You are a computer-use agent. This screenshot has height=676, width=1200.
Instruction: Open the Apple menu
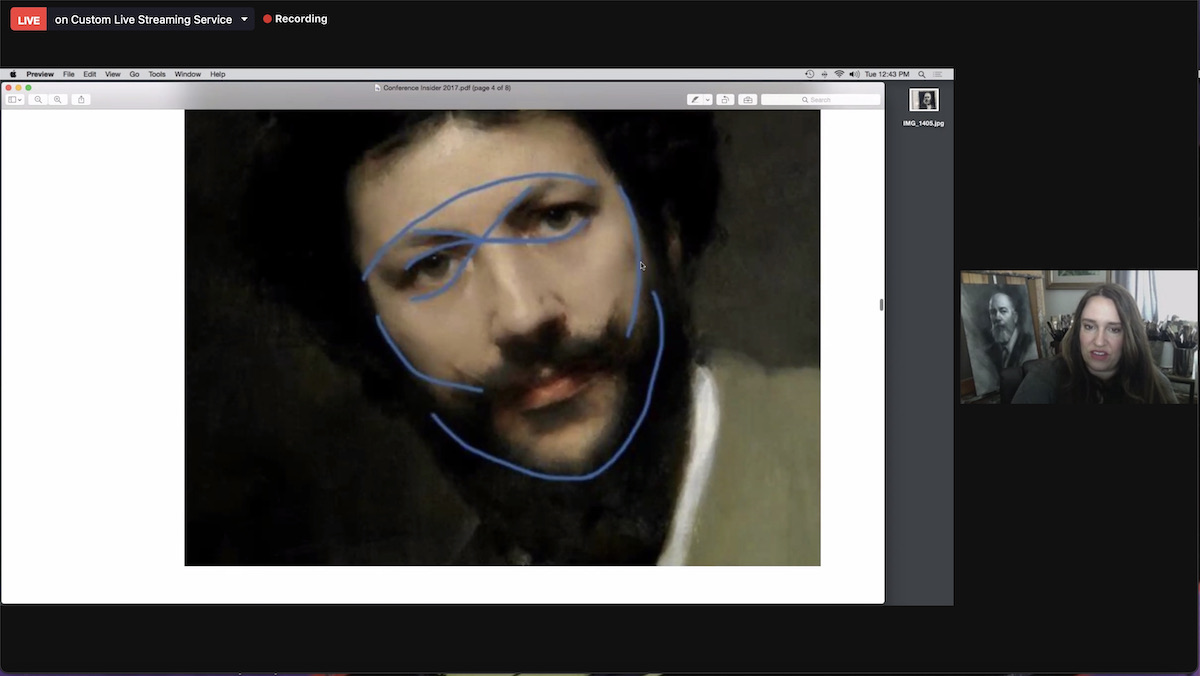13,74
